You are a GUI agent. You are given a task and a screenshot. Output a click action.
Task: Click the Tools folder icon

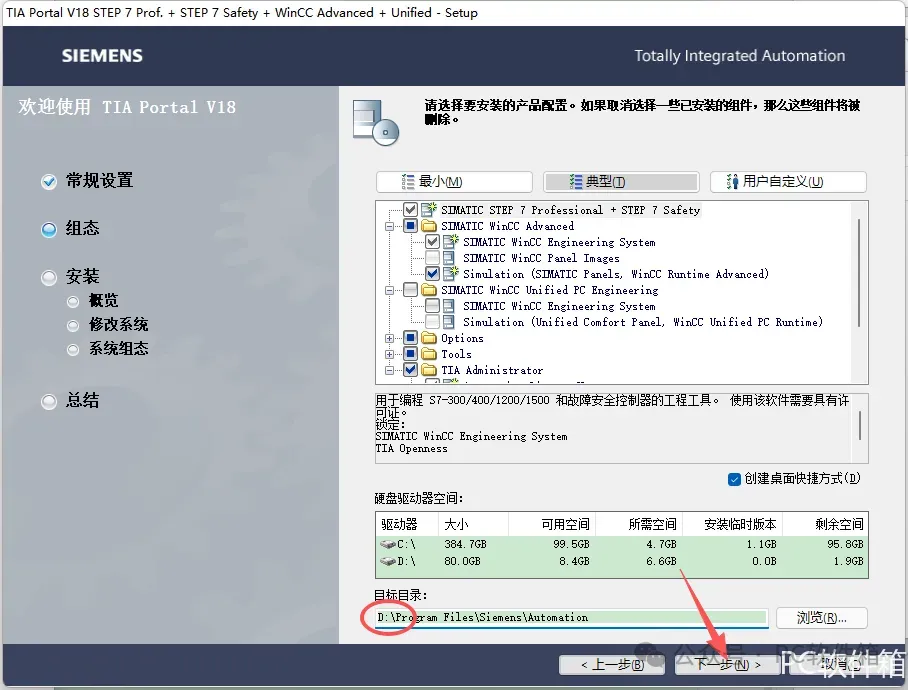(429, 354)
